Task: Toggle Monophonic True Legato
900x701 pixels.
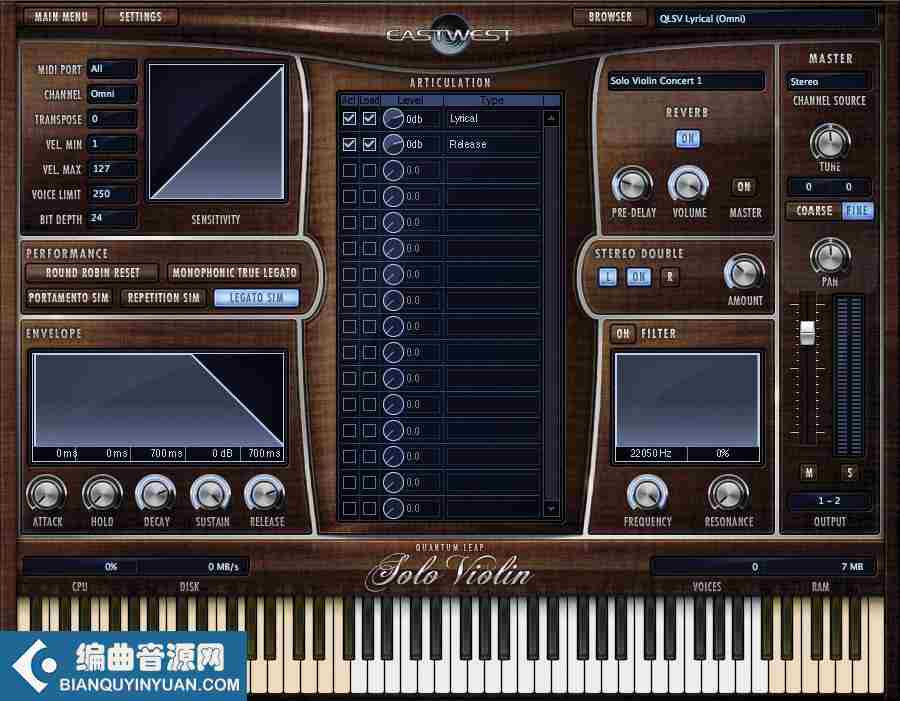Action: click(234, 272)
